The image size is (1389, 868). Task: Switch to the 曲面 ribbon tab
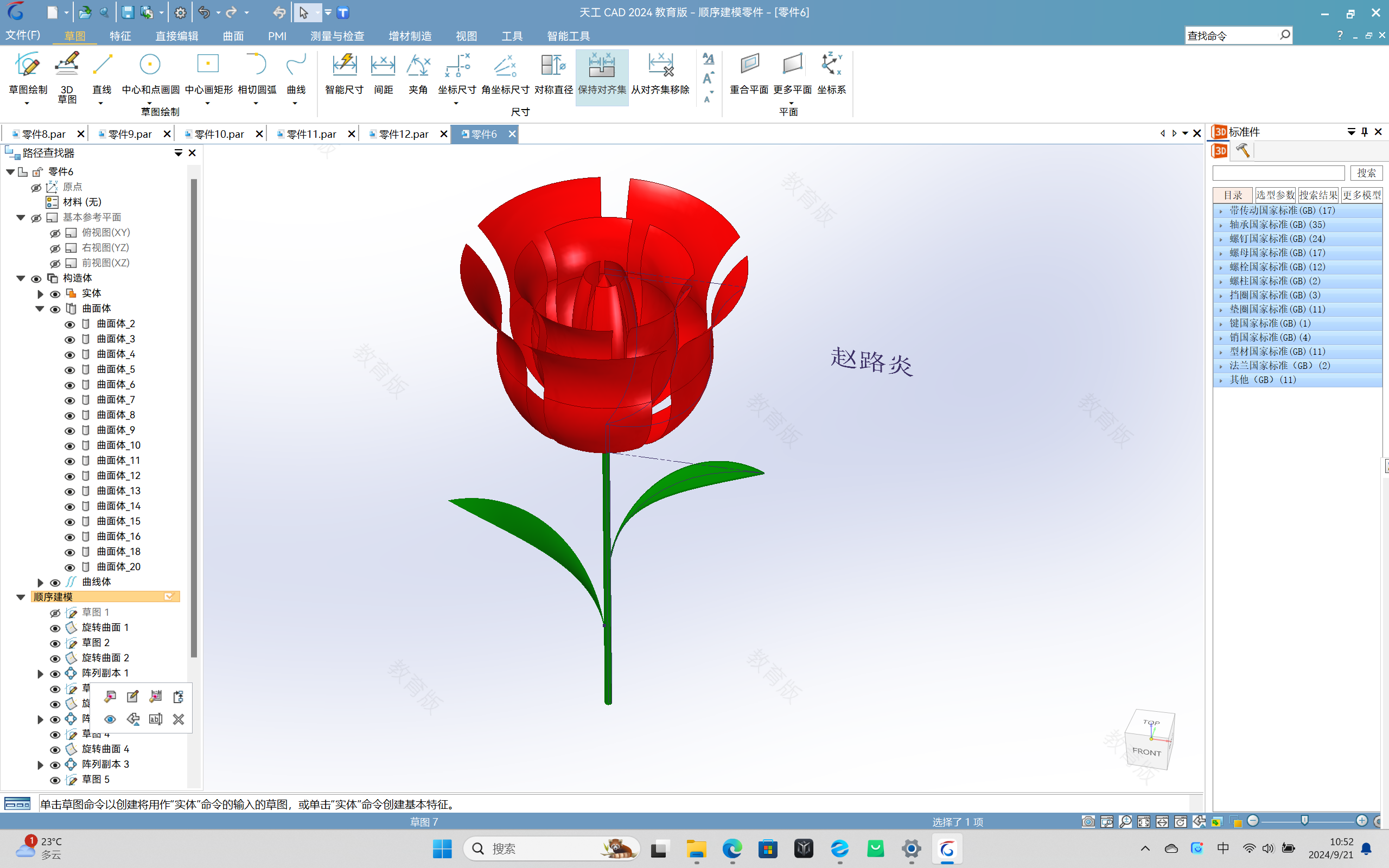click(x=233, y=36)
